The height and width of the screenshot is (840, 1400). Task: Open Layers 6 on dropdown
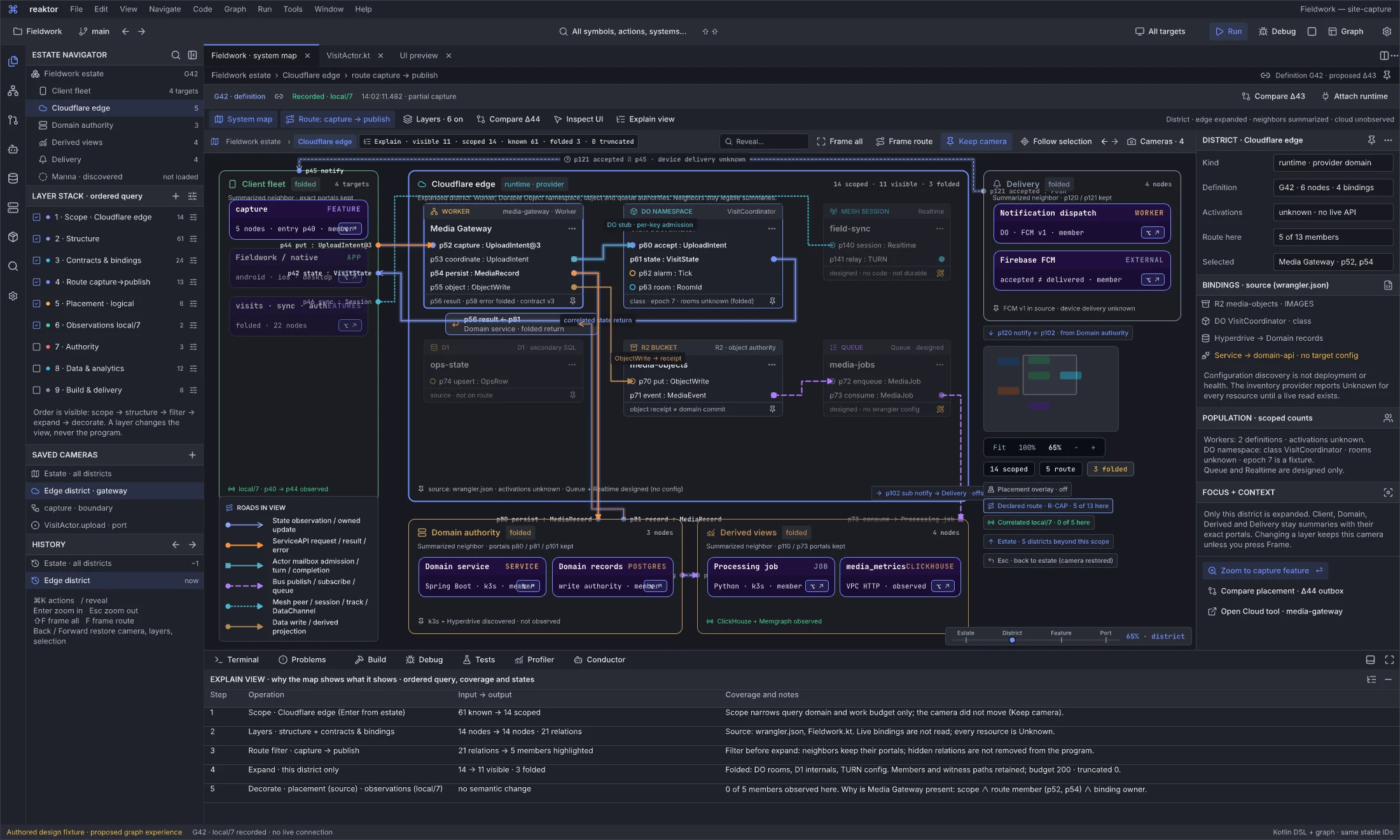pos(433,119)
